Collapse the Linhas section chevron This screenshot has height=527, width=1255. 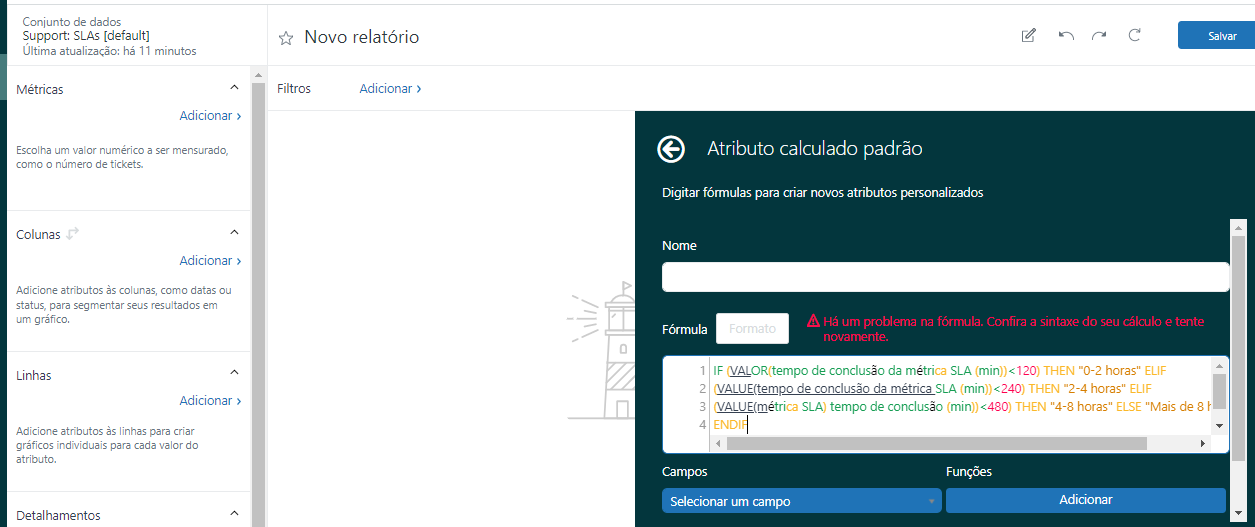pos(234,372)
